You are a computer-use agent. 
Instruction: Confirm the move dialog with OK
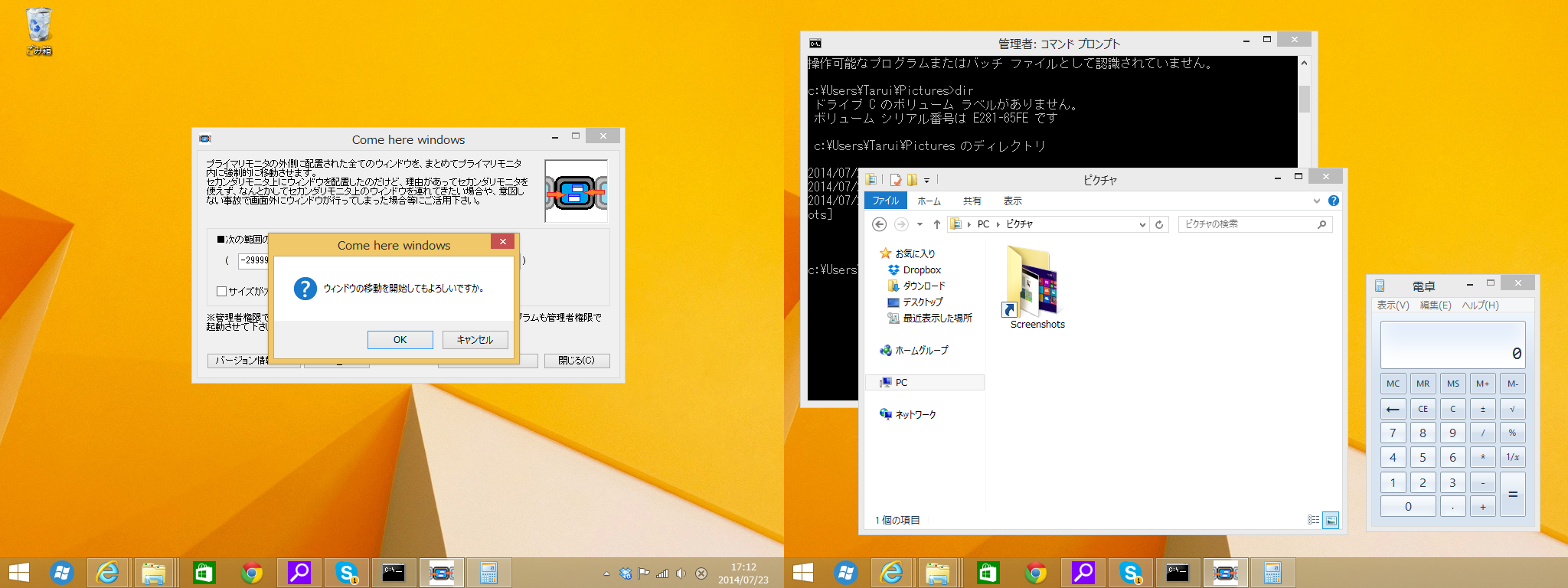pyautogui.click(x=400, y=339)
